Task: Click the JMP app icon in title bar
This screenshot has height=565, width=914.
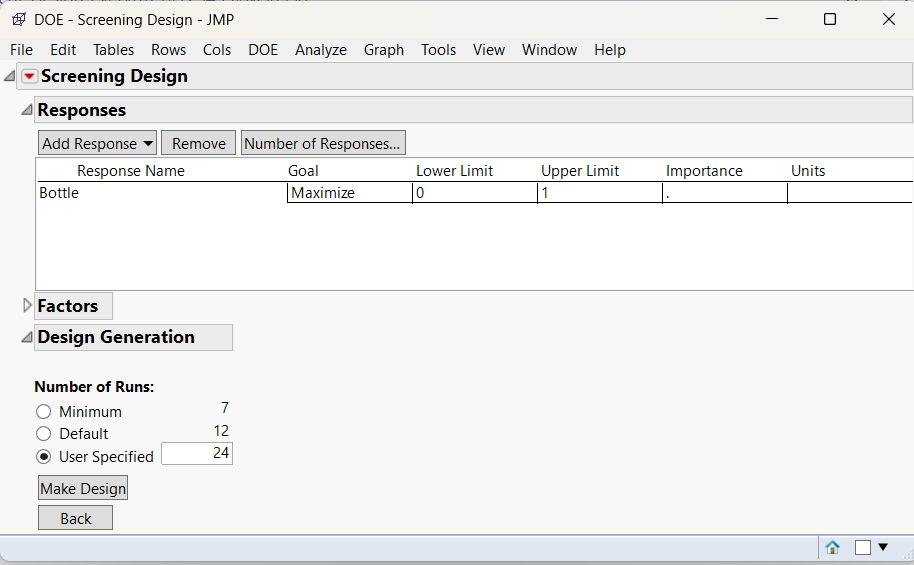Action: coord(18,19)
